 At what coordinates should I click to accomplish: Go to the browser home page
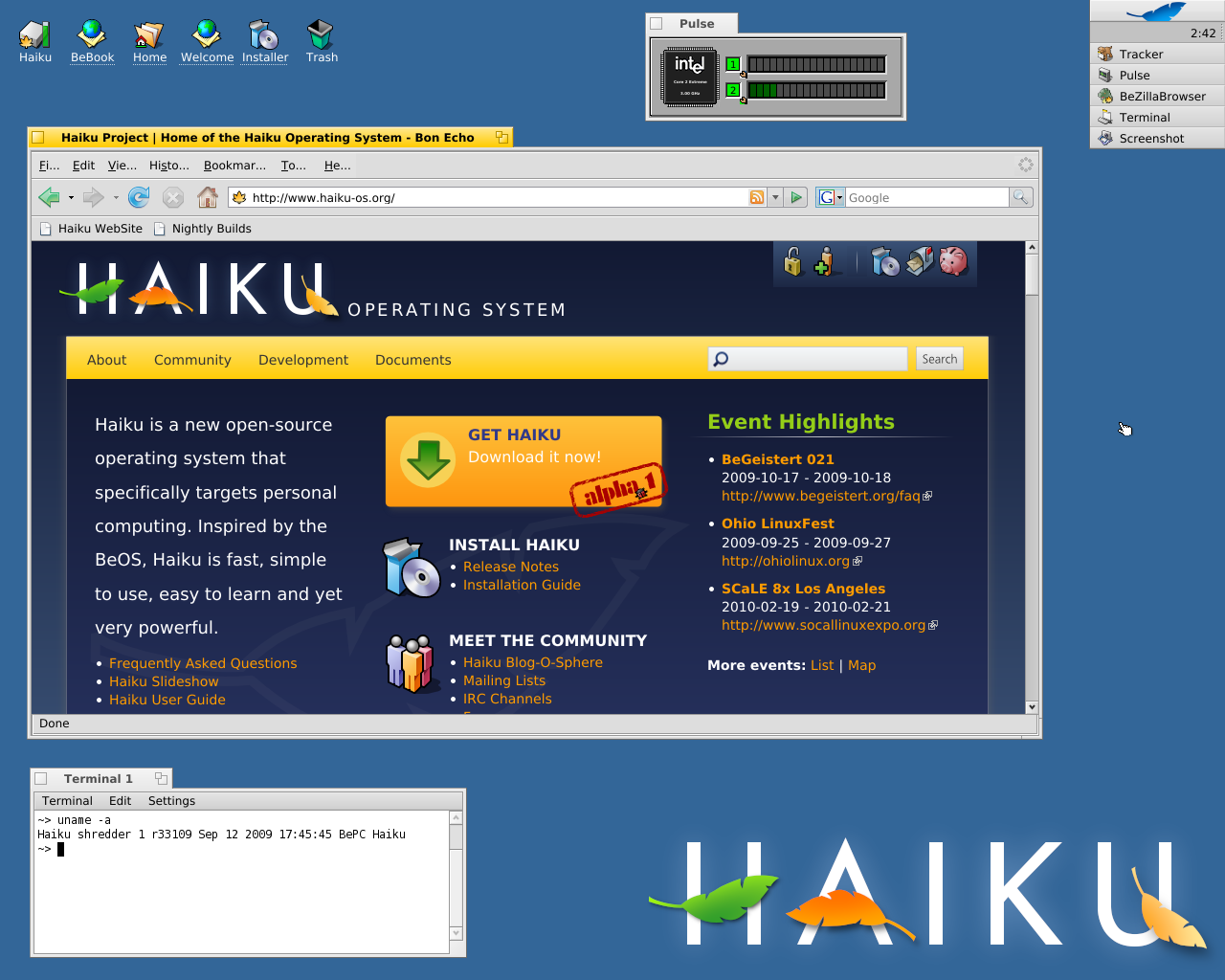click(207, 197)
